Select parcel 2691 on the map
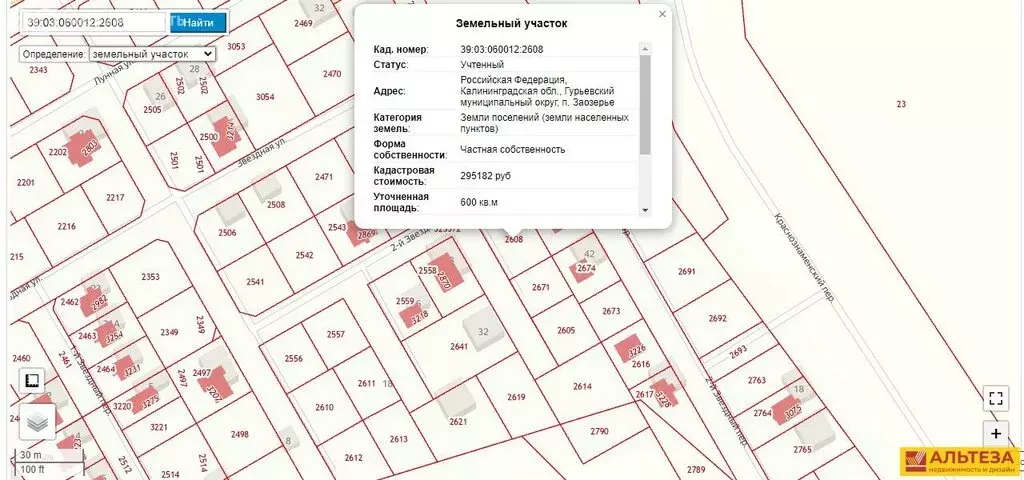The height and width of the screenshot is (480, 1024). pyautogui.click(x=688, y=272)
